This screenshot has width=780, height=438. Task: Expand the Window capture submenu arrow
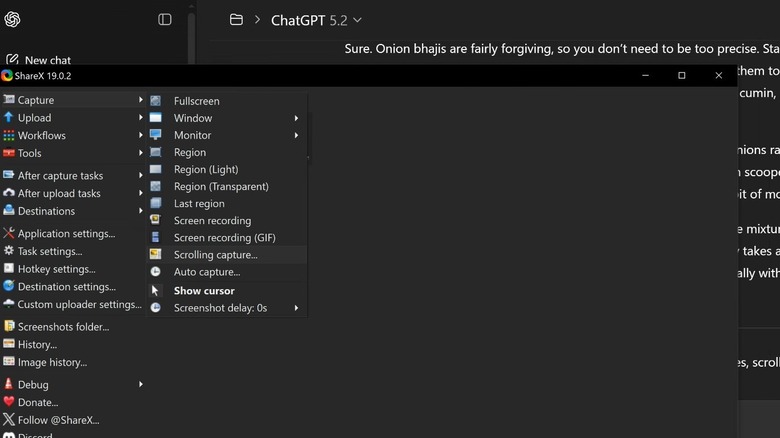coord(296,118)
